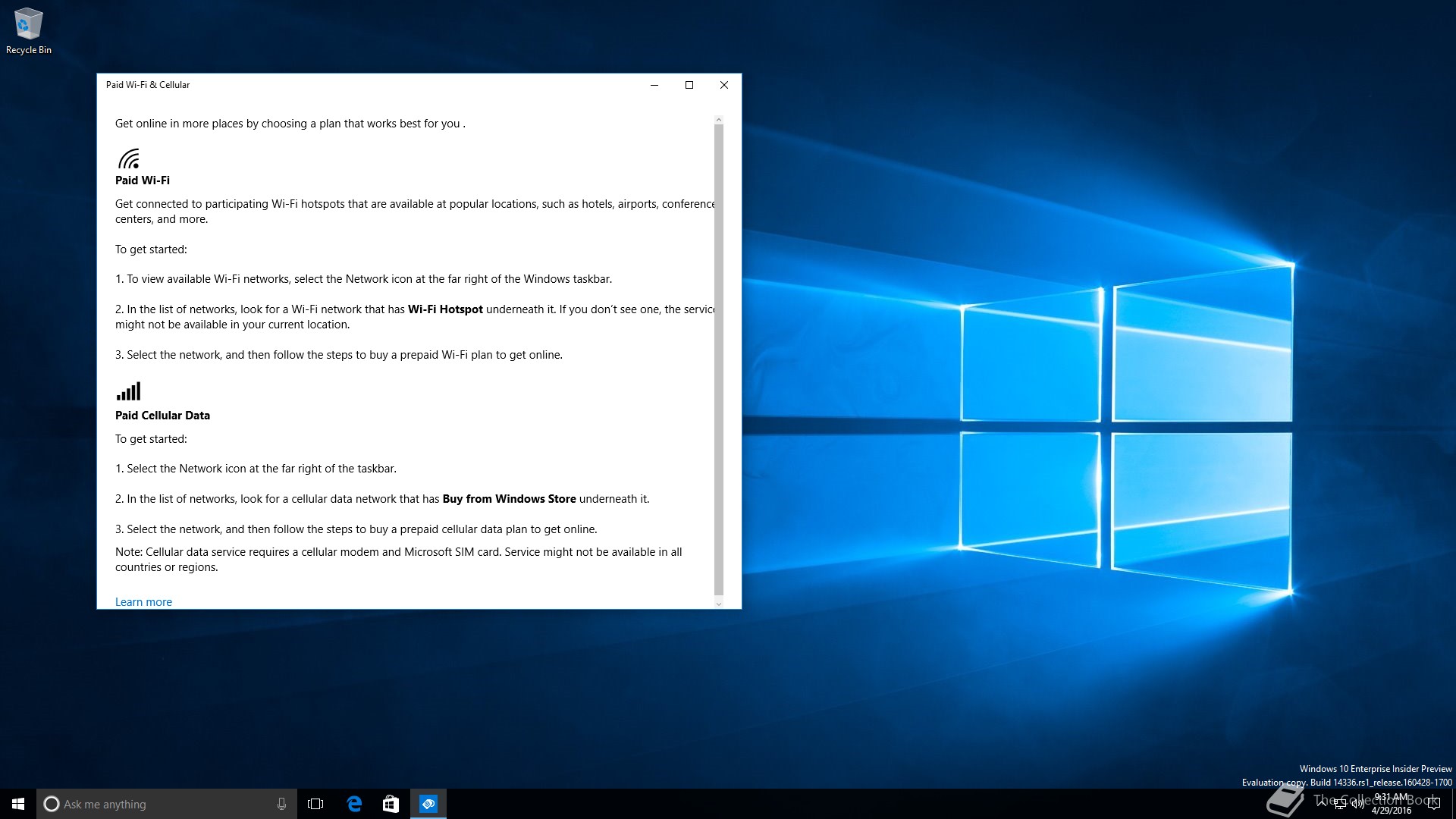Click the 'Get online in more places' sentence

click(x=290, y=124)
